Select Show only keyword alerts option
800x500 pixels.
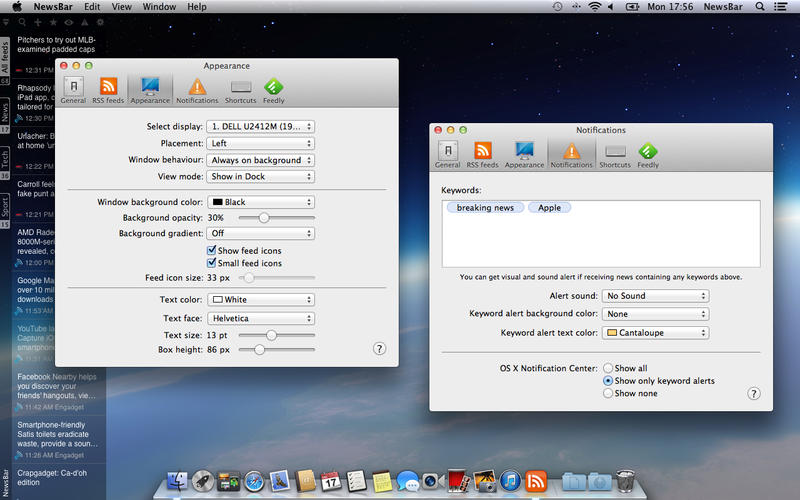tap(608, 381)
